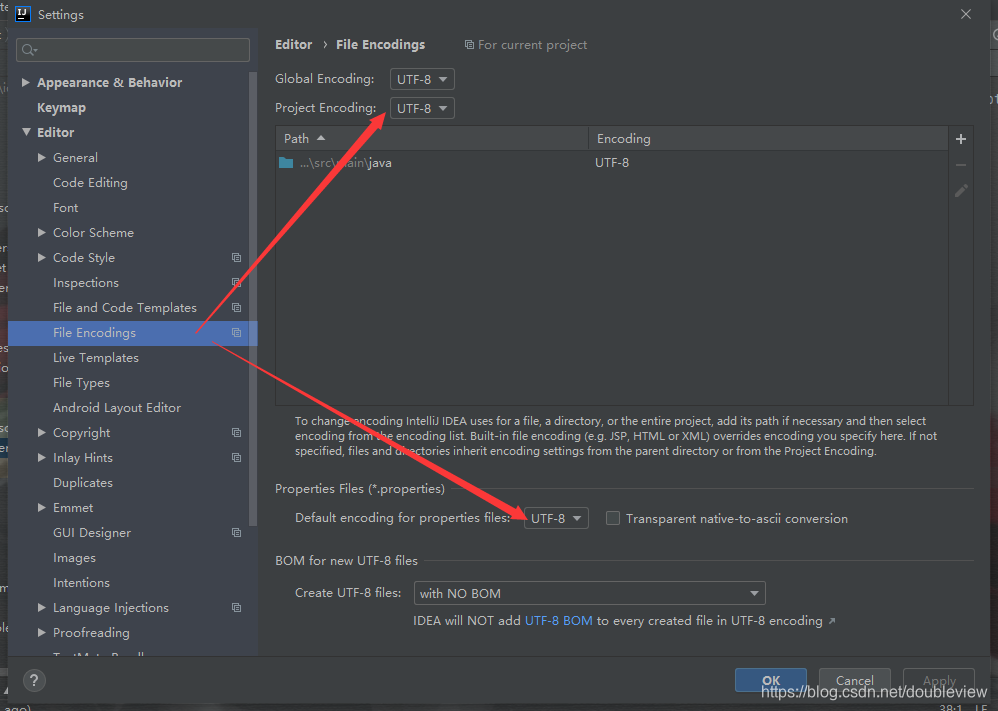Open Live Templates settings
This screenshot has height=711, width=998.
pyautogui.click(x=96, y=358)
